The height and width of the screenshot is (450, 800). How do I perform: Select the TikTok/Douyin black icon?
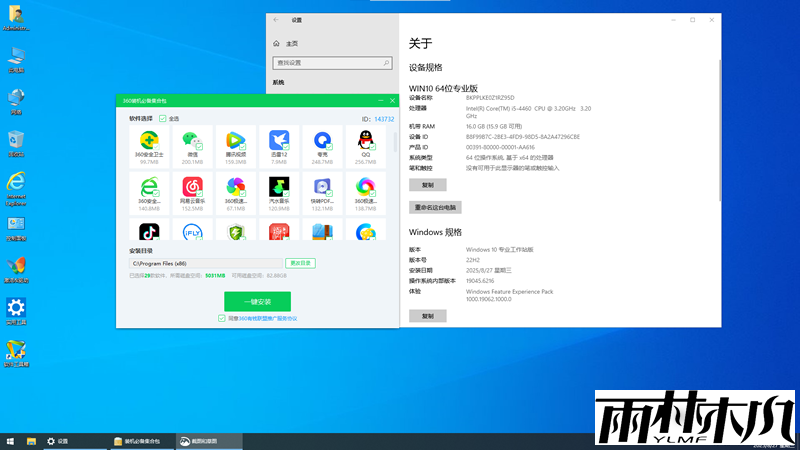point(149,232)
